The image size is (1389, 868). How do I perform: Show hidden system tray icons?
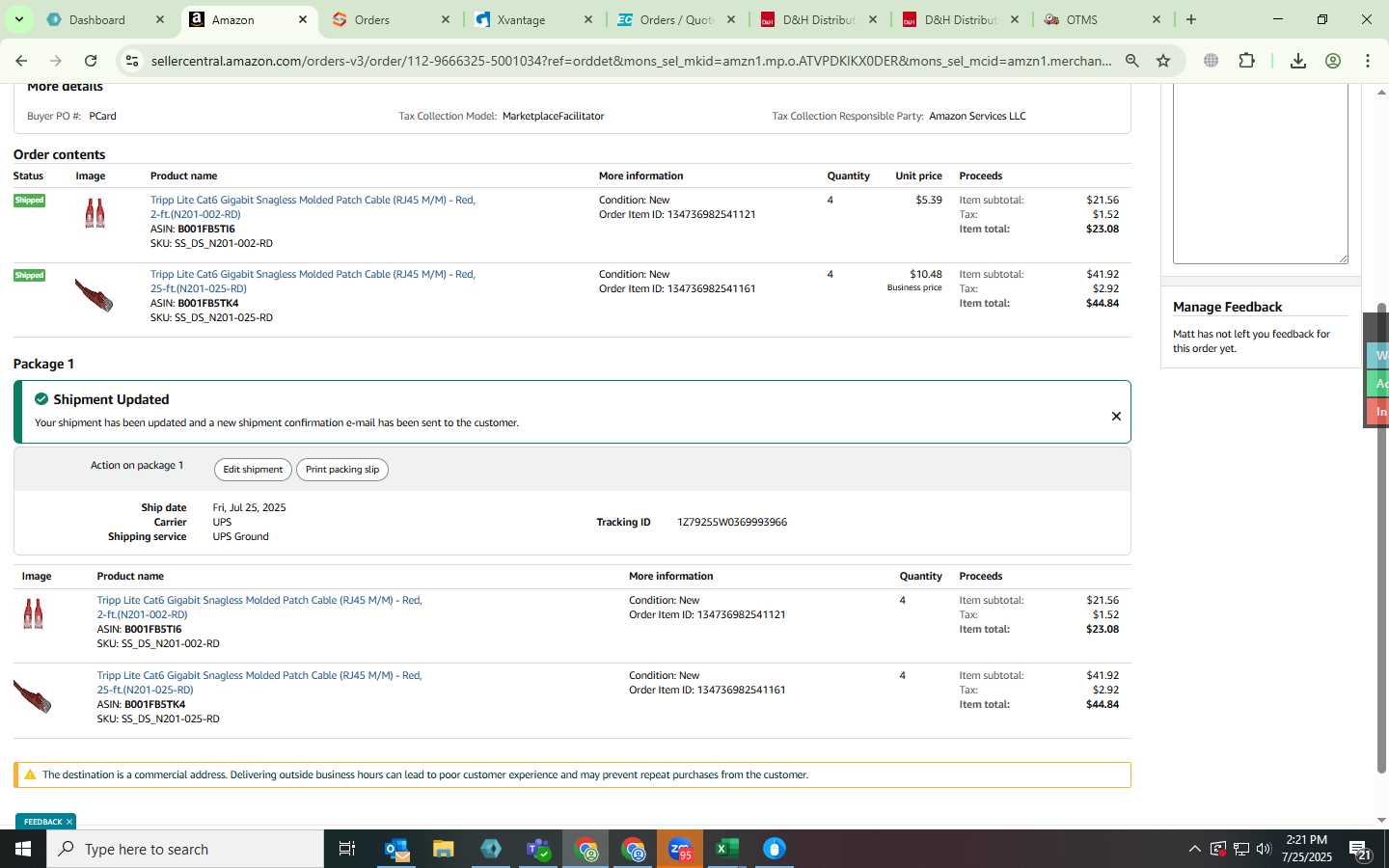click(x=1194, y=849)
